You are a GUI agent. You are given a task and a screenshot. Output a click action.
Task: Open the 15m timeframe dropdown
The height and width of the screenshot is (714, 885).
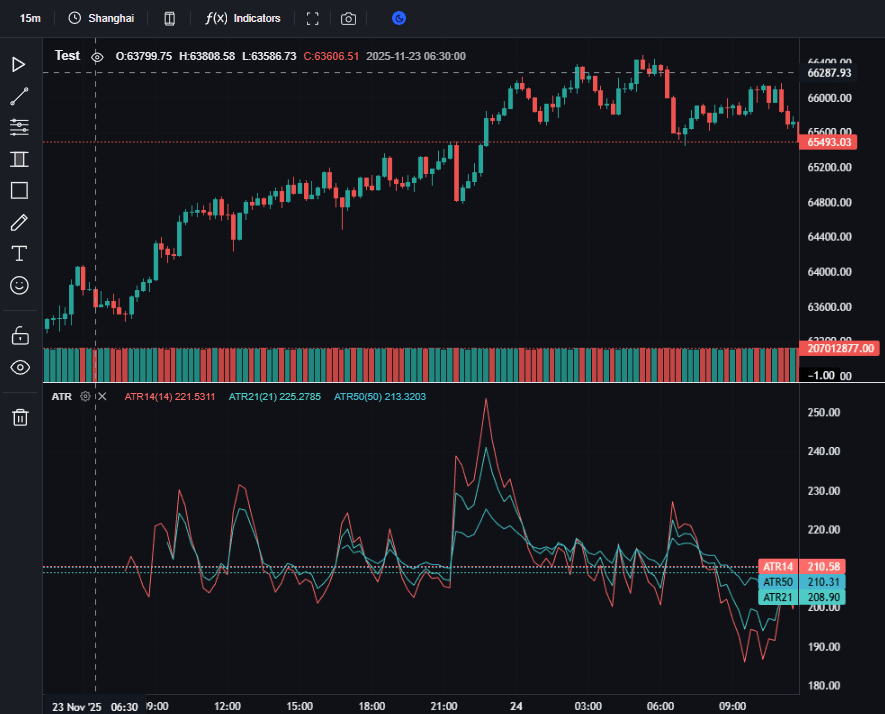pyautogui.click(x=30, y=18)
